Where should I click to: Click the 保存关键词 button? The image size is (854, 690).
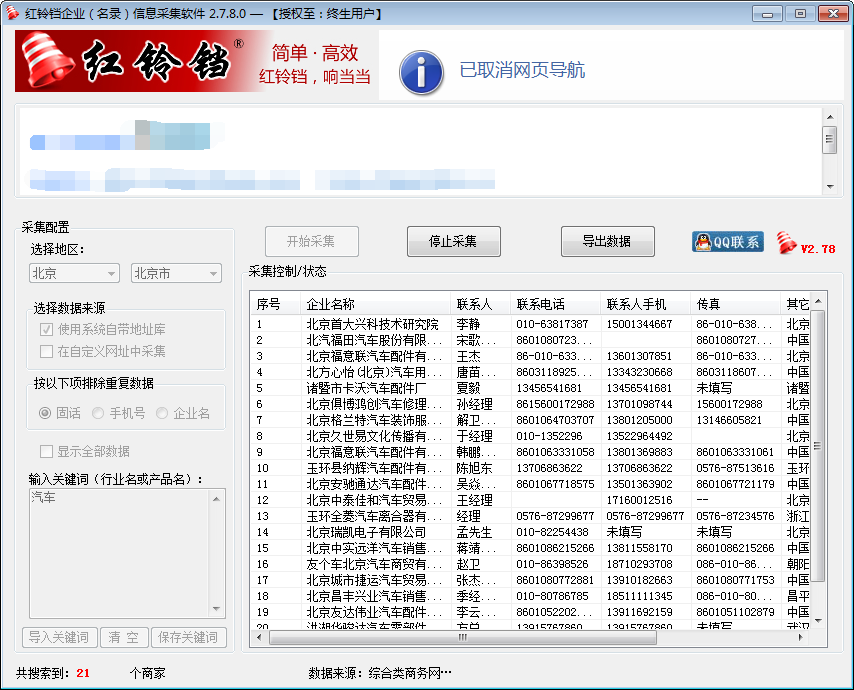pos(188,637)
